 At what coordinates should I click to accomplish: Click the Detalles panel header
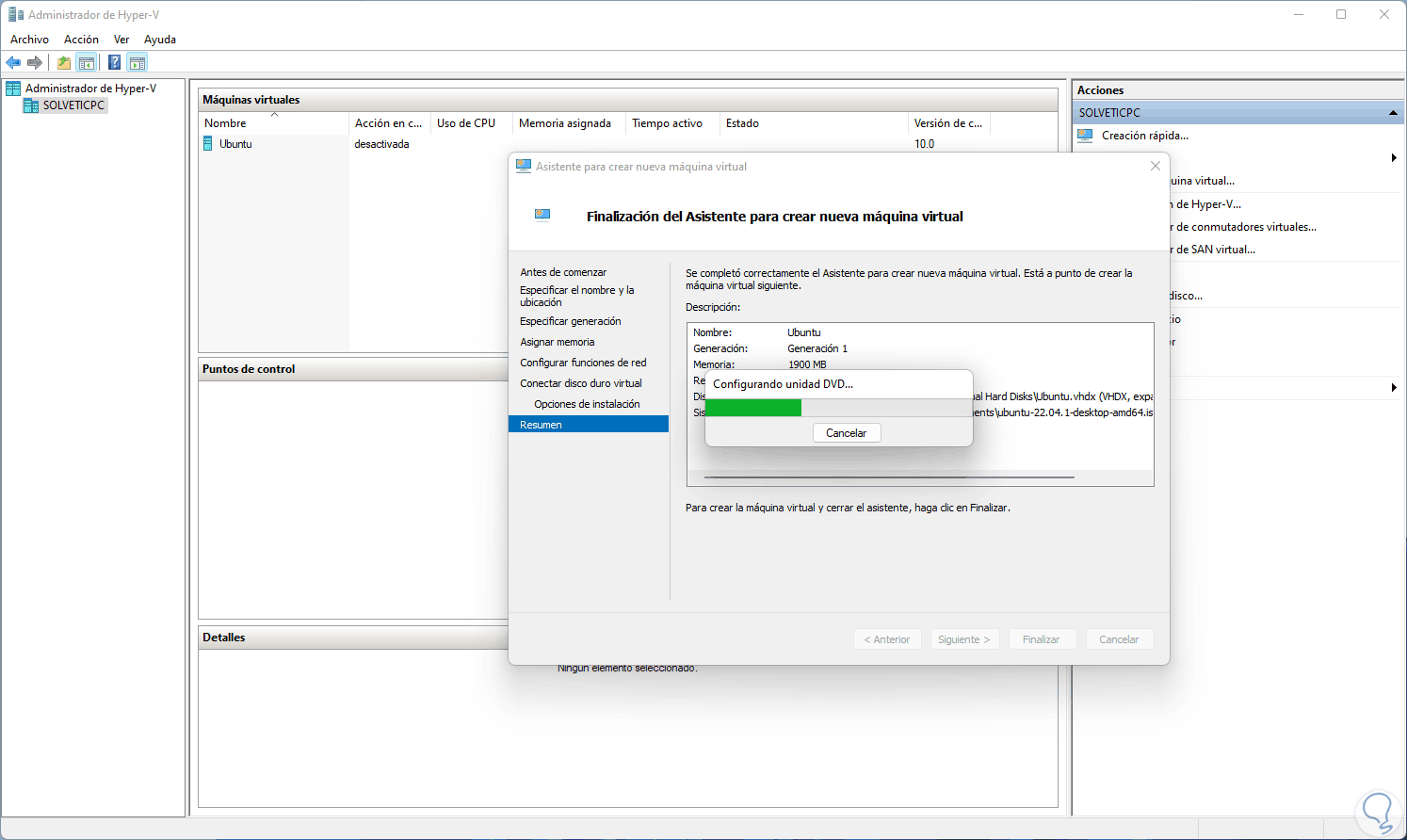(354, 638)
